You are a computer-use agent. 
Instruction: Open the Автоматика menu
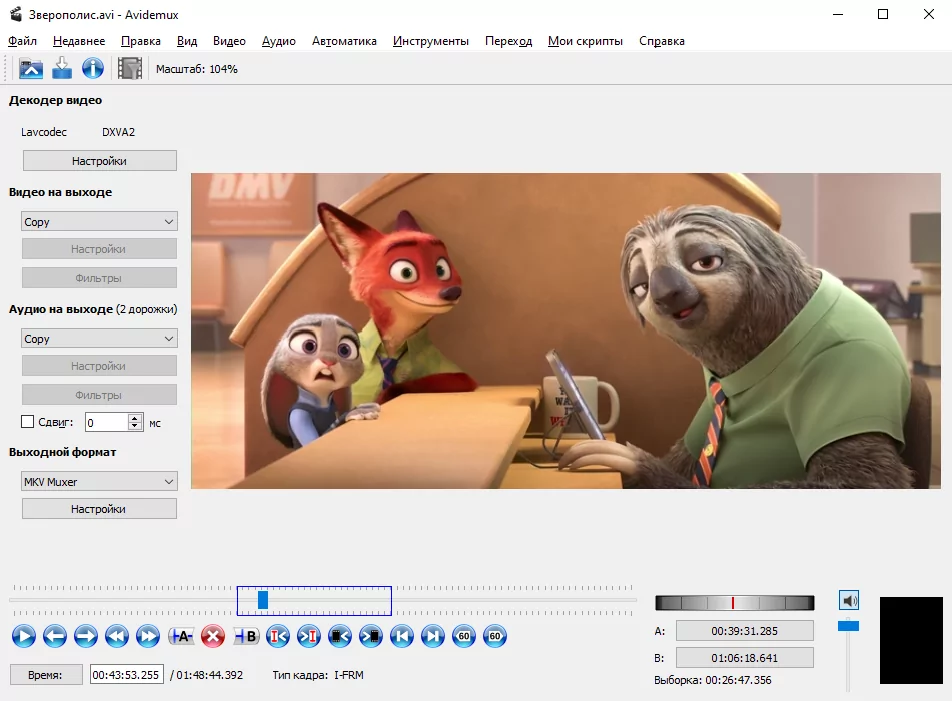(x=344, y=41)
